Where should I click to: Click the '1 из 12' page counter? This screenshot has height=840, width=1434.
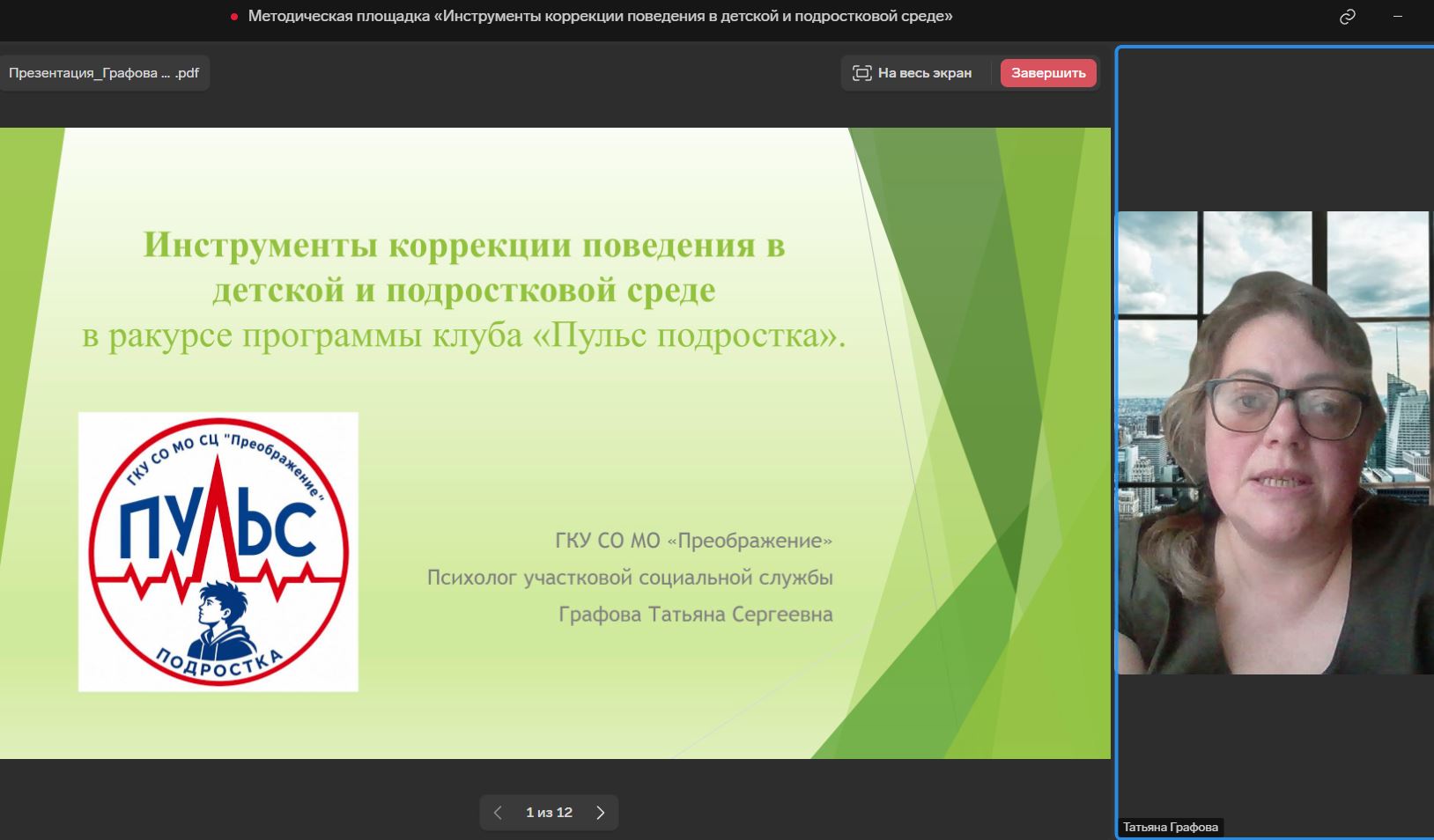coord(549,813)
